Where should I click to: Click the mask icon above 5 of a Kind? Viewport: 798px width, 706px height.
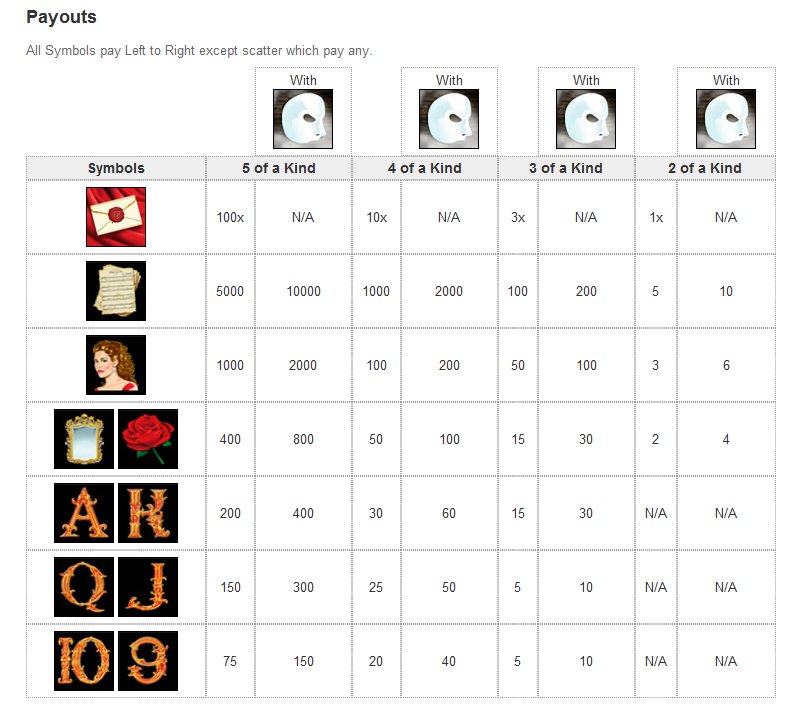point(303,119)
